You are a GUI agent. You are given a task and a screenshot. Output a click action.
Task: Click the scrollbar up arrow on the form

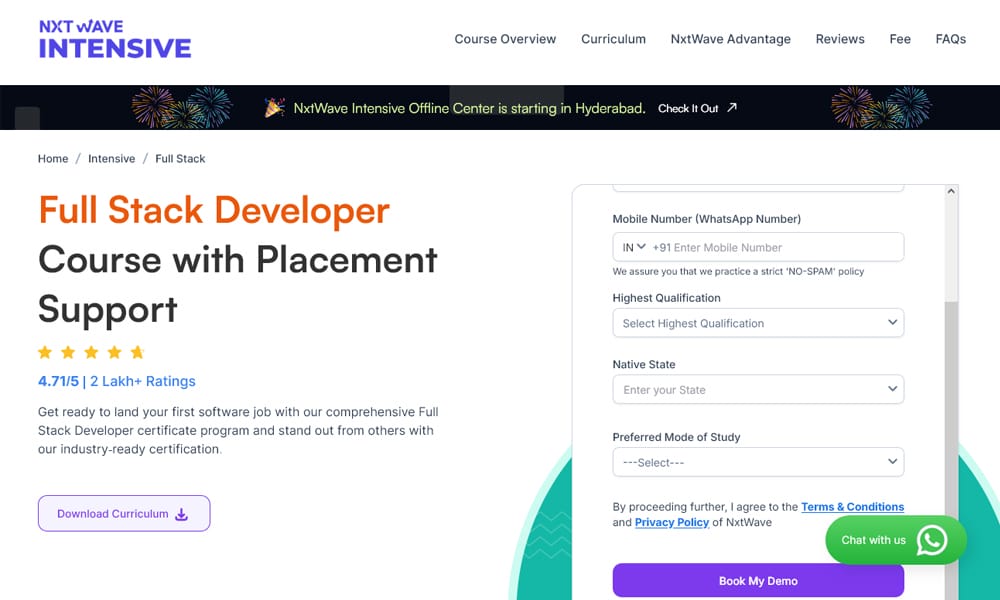(950, 190)
